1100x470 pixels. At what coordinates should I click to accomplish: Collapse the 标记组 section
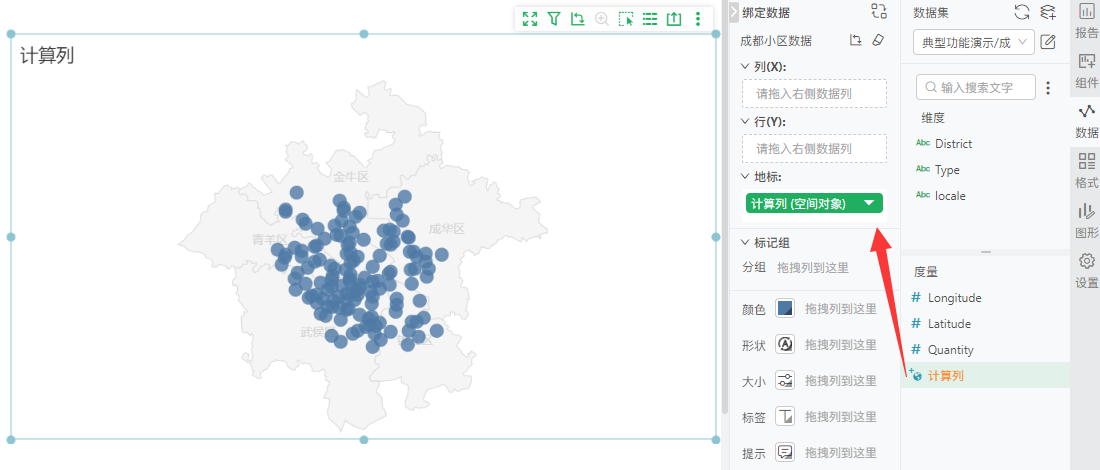tap(745, 243)
